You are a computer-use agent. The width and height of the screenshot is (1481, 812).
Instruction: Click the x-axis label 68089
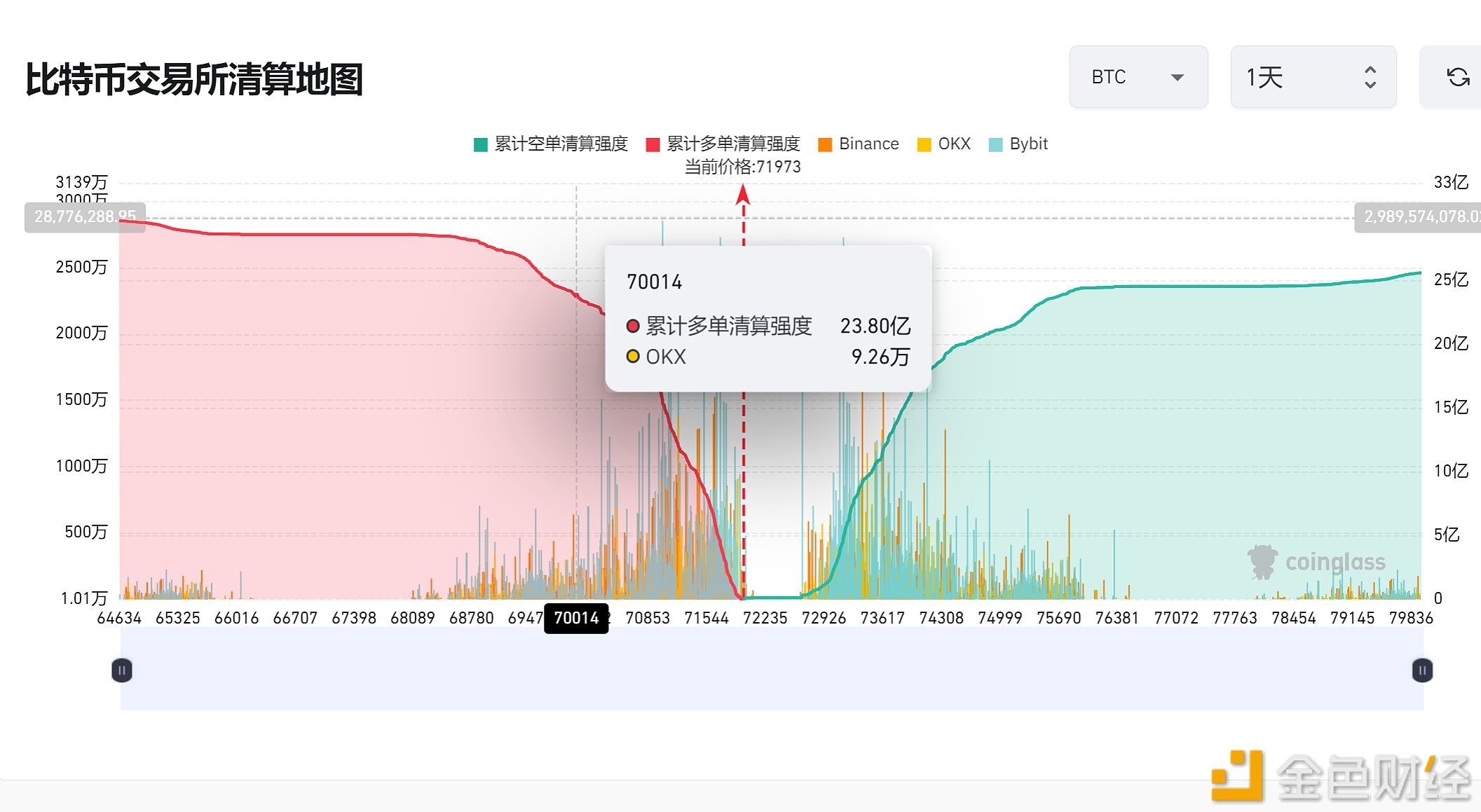[413, 618]
